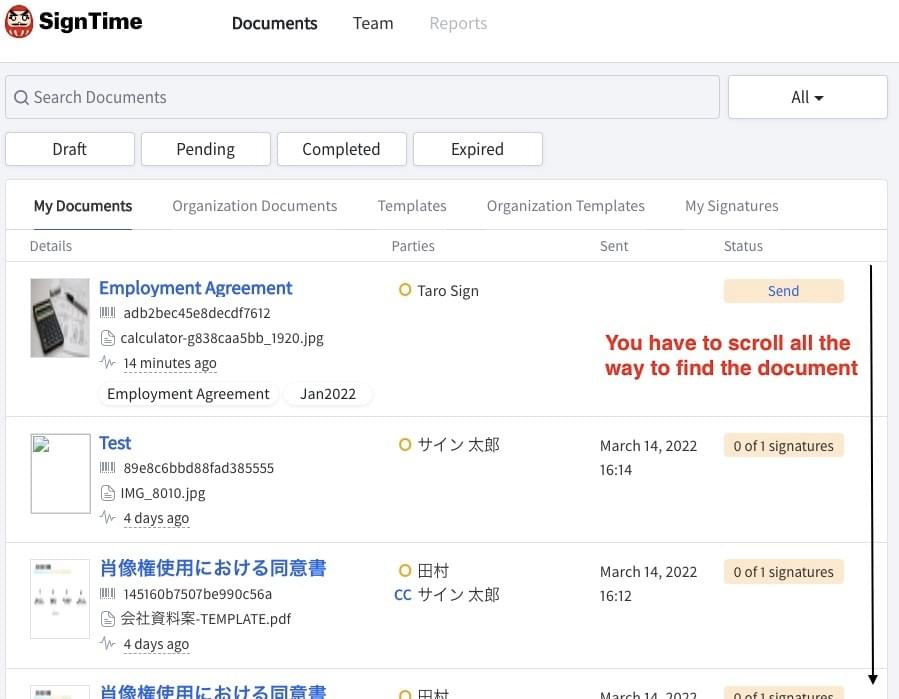Screen dimensions: 899x699
Task: Click the status circle next to Taro Sign
Action: point(405,290)
